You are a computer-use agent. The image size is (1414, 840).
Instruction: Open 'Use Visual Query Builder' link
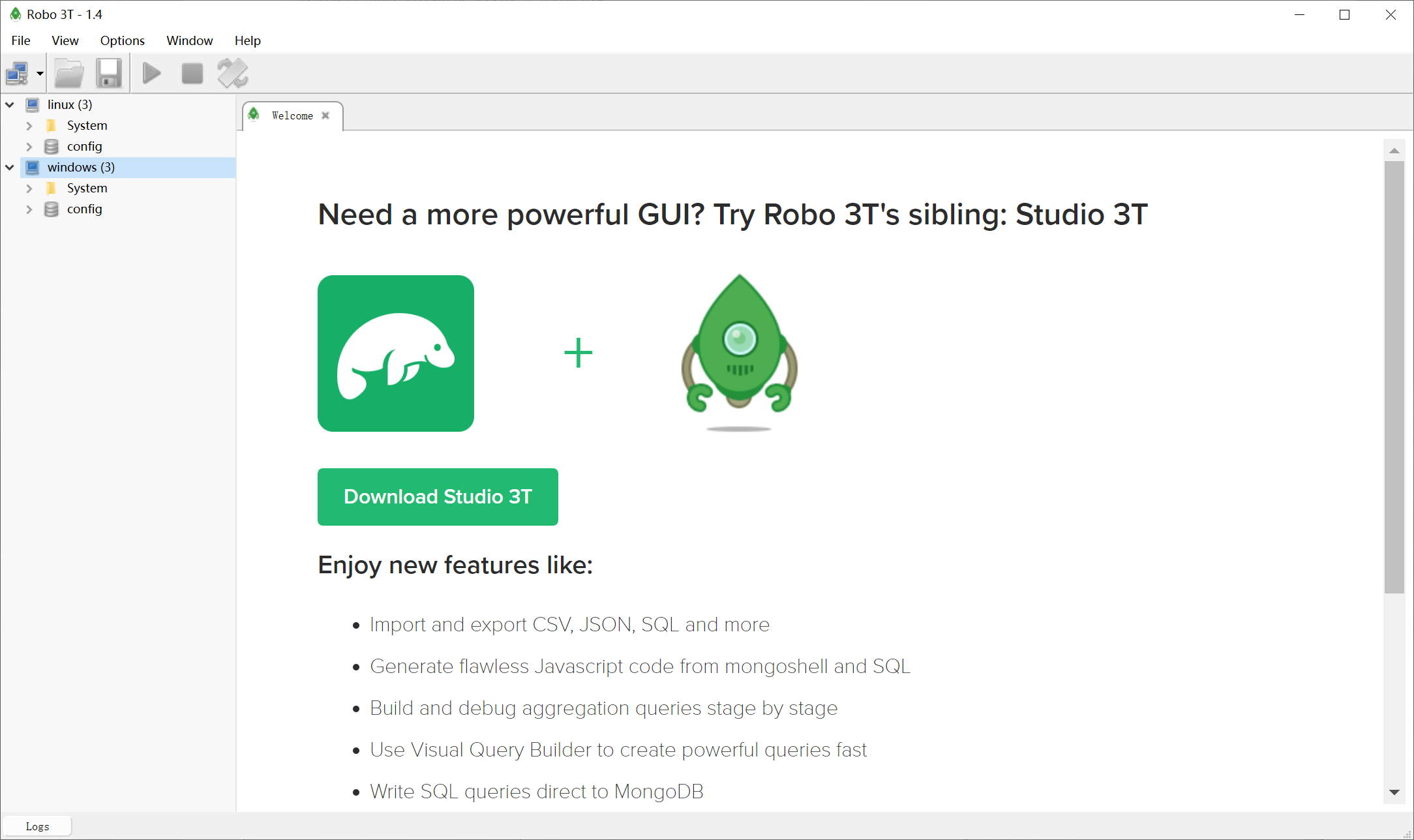[x=618, y=750]
